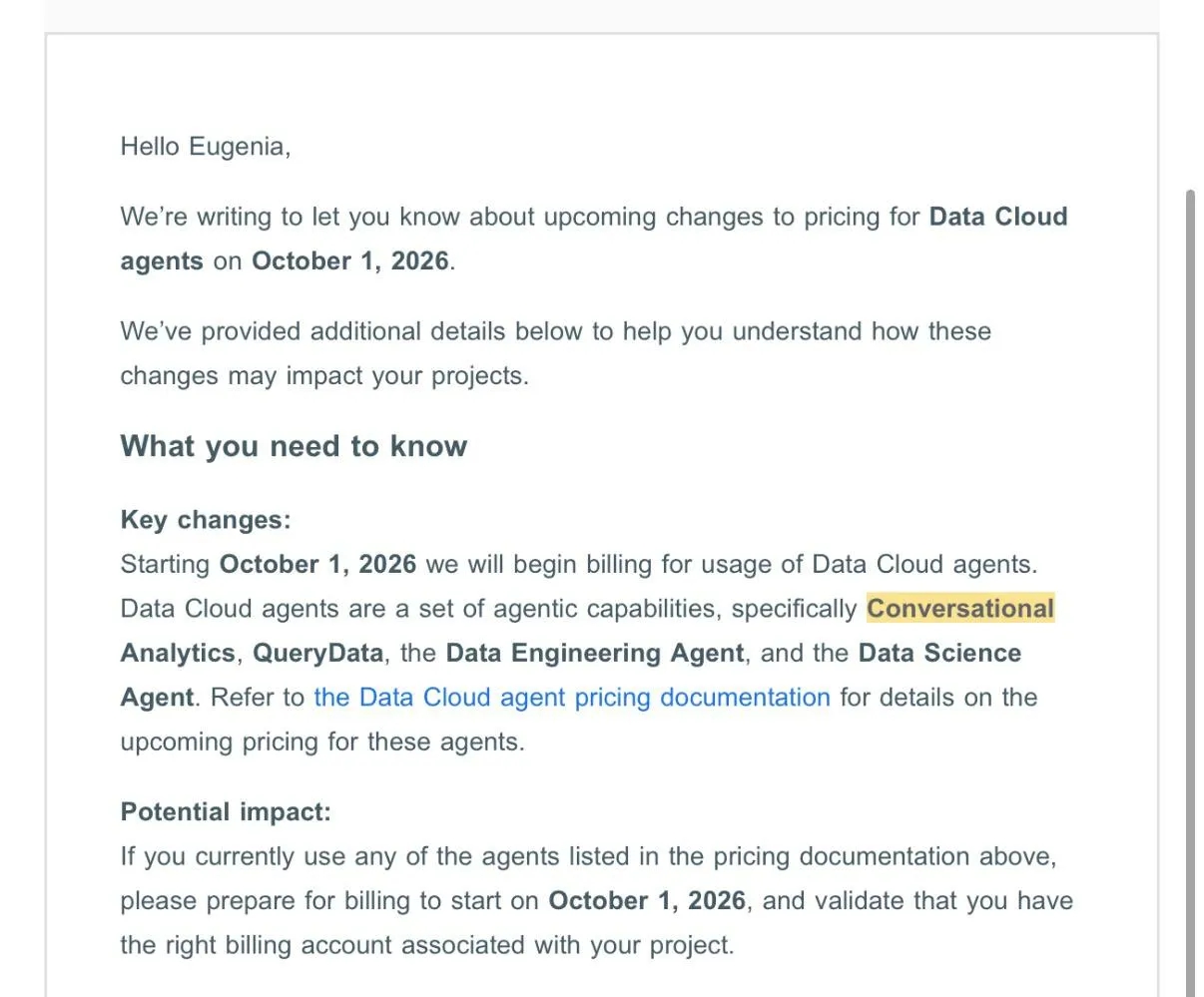
Task: Select the What you need to know heading
Action: pos(294,446)
